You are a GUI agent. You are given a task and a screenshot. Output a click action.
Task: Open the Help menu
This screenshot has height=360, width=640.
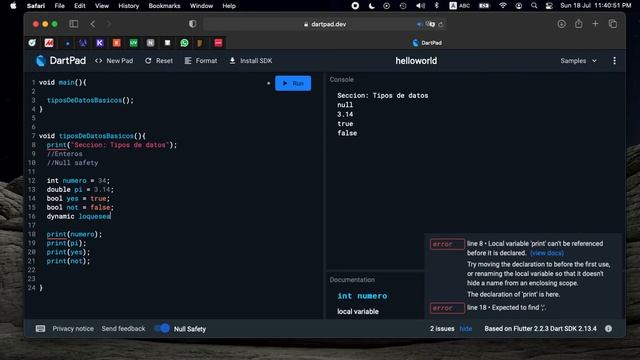229,6
